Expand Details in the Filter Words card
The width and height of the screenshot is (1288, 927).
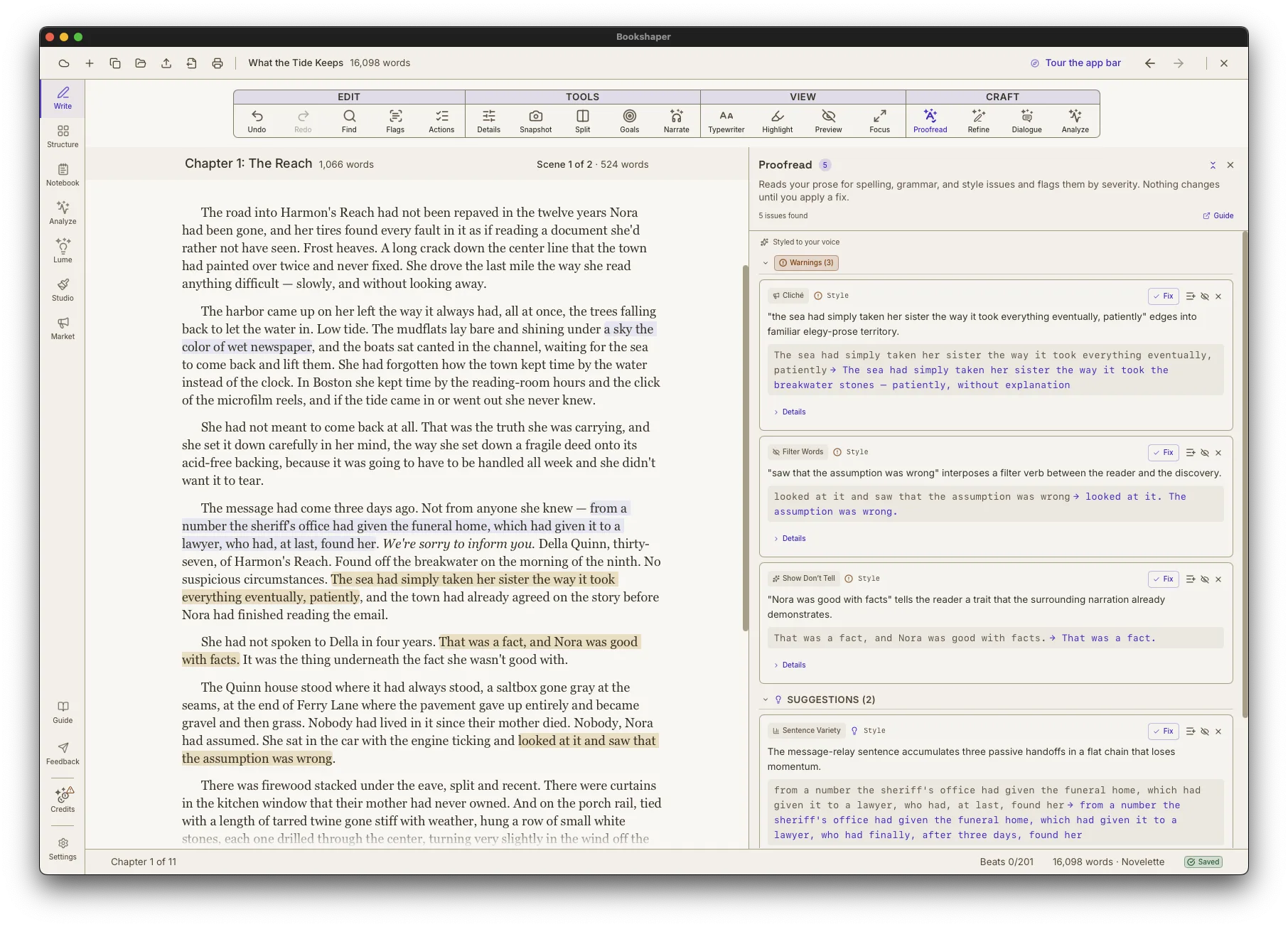tap(790, 538)
